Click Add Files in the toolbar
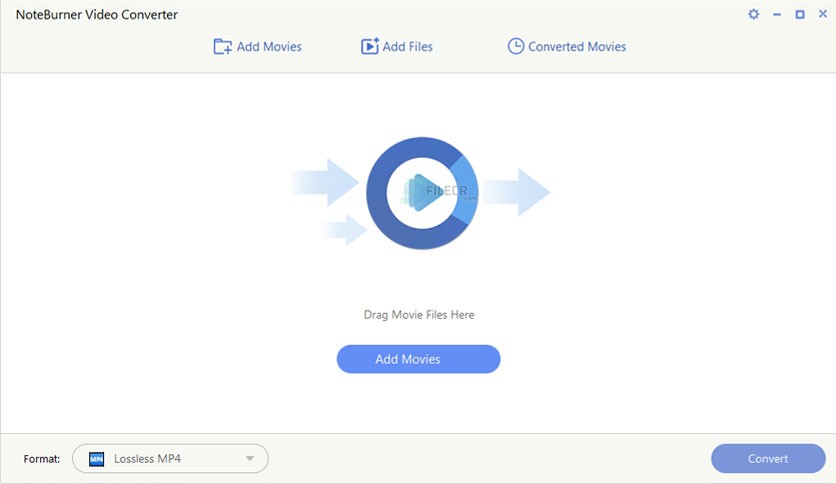Screen dimensions: 836x484 tap(397, 47)
